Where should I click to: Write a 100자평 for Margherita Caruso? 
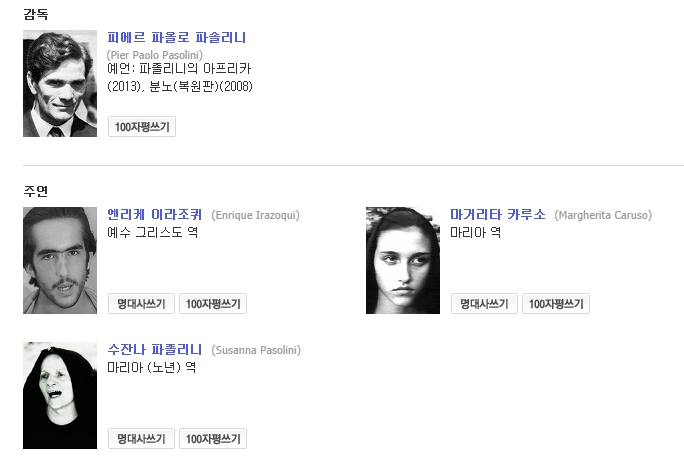(556, 303)
